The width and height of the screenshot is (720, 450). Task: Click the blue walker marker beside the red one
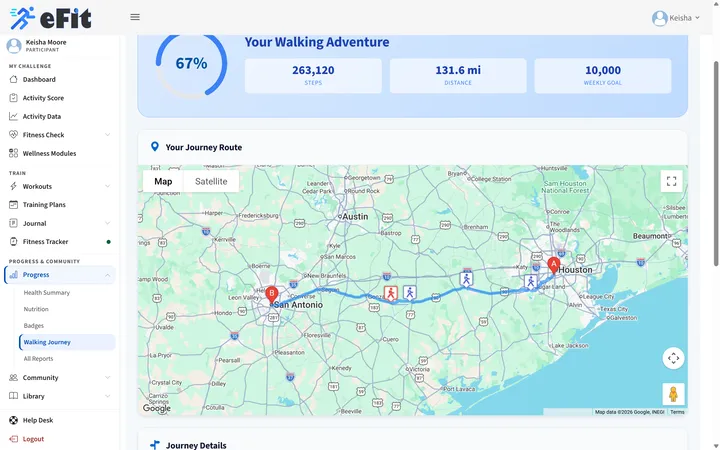click(410, 292)
